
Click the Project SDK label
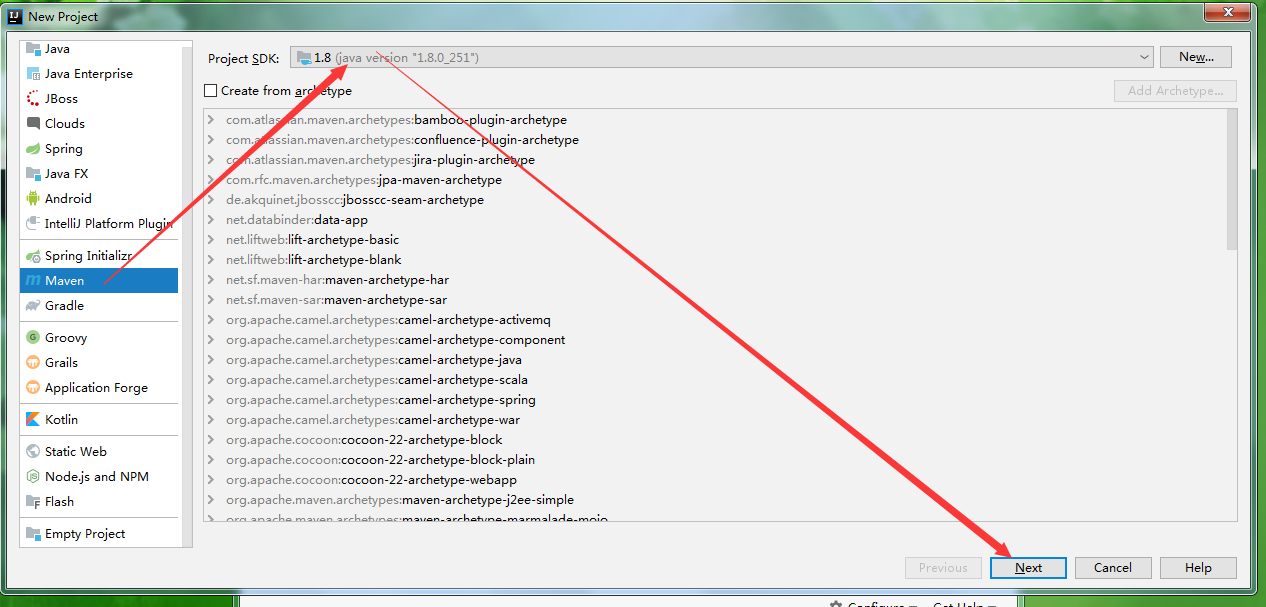243,59
